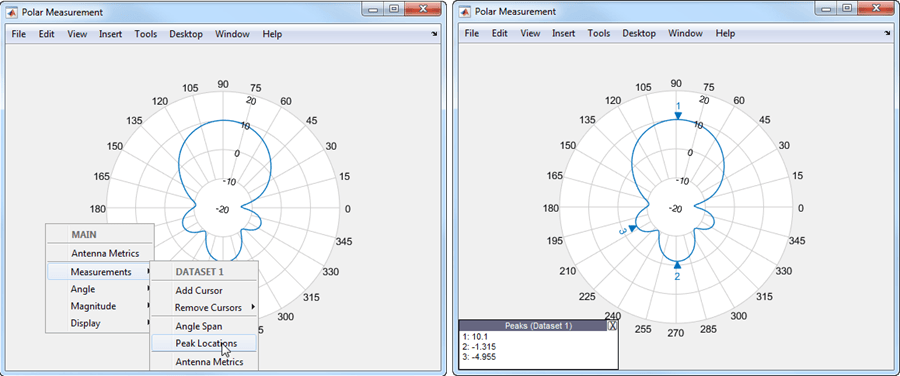Maximize the left Polar Measurement window

[394, 9]
